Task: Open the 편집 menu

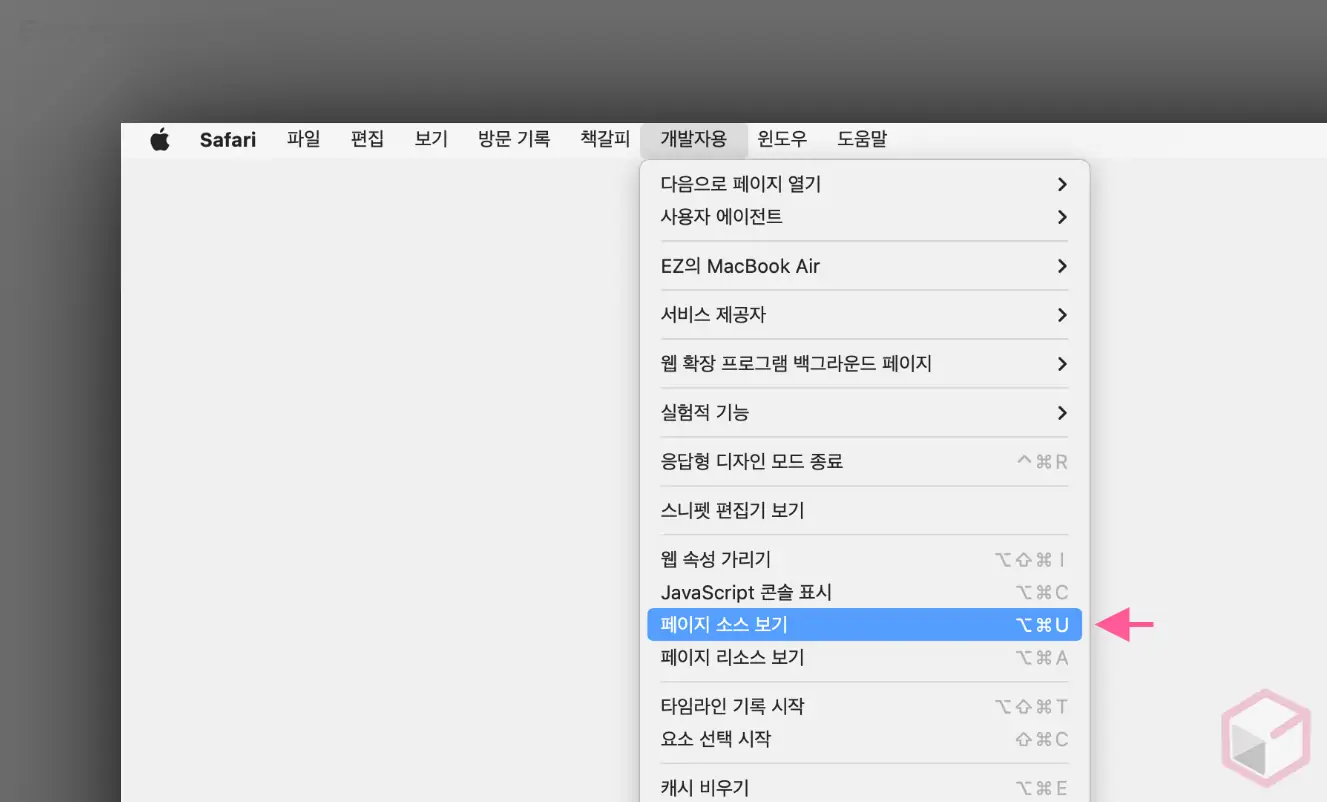Action: (x=367, y=139)
